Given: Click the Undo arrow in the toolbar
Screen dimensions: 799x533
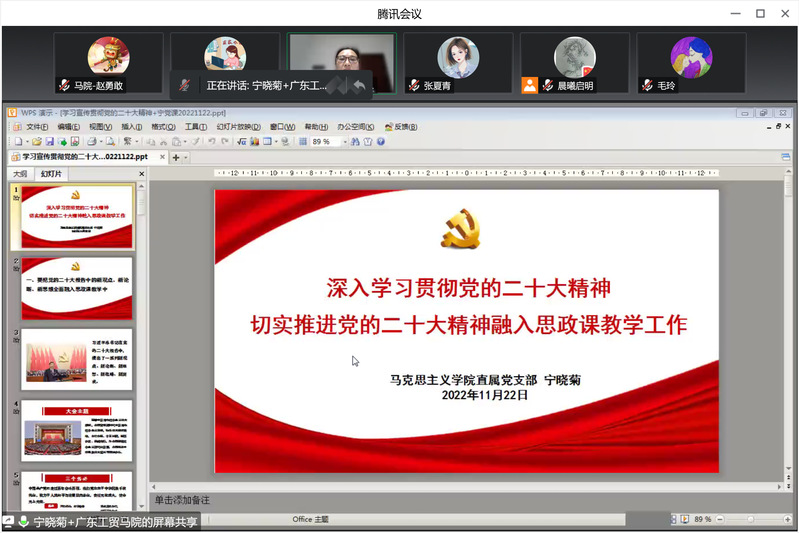Looking at the screenshot, I should [210, 142].
